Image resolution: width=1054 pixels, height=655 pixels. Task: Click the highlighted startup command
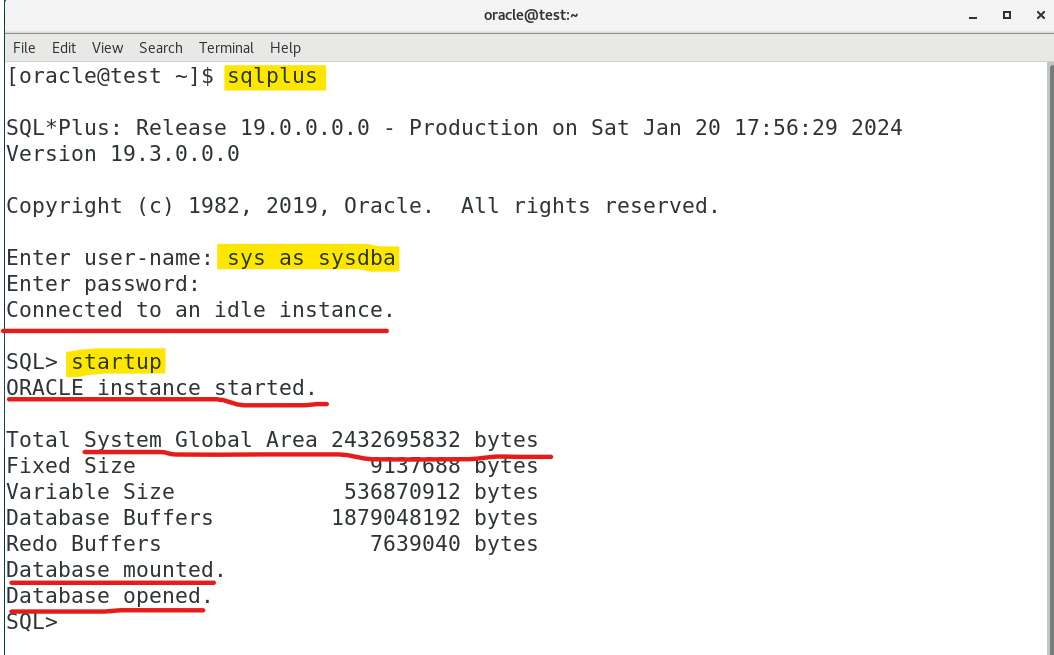pos(116,362)
